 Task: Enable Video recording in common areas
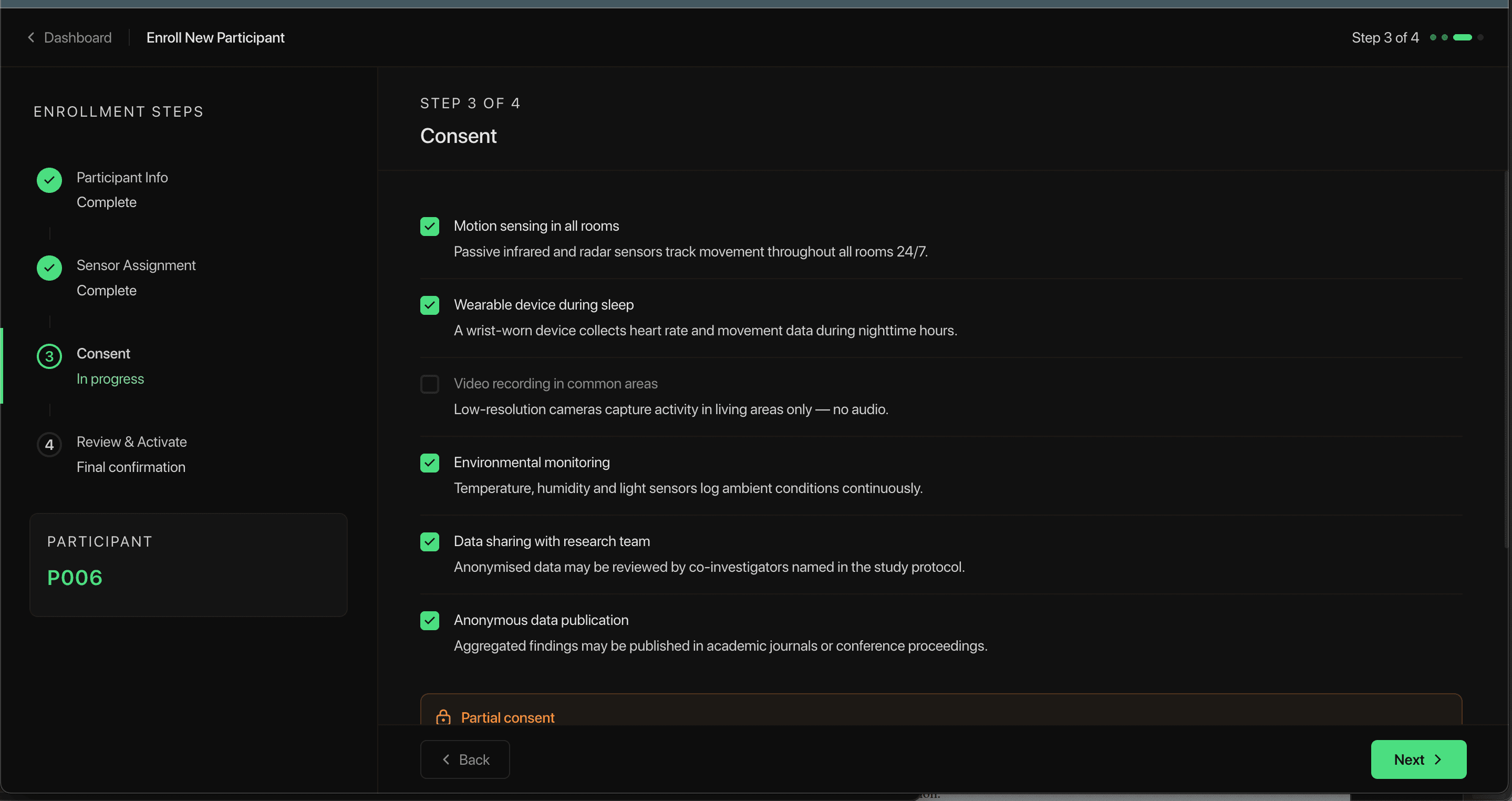[x=430, y=384]
